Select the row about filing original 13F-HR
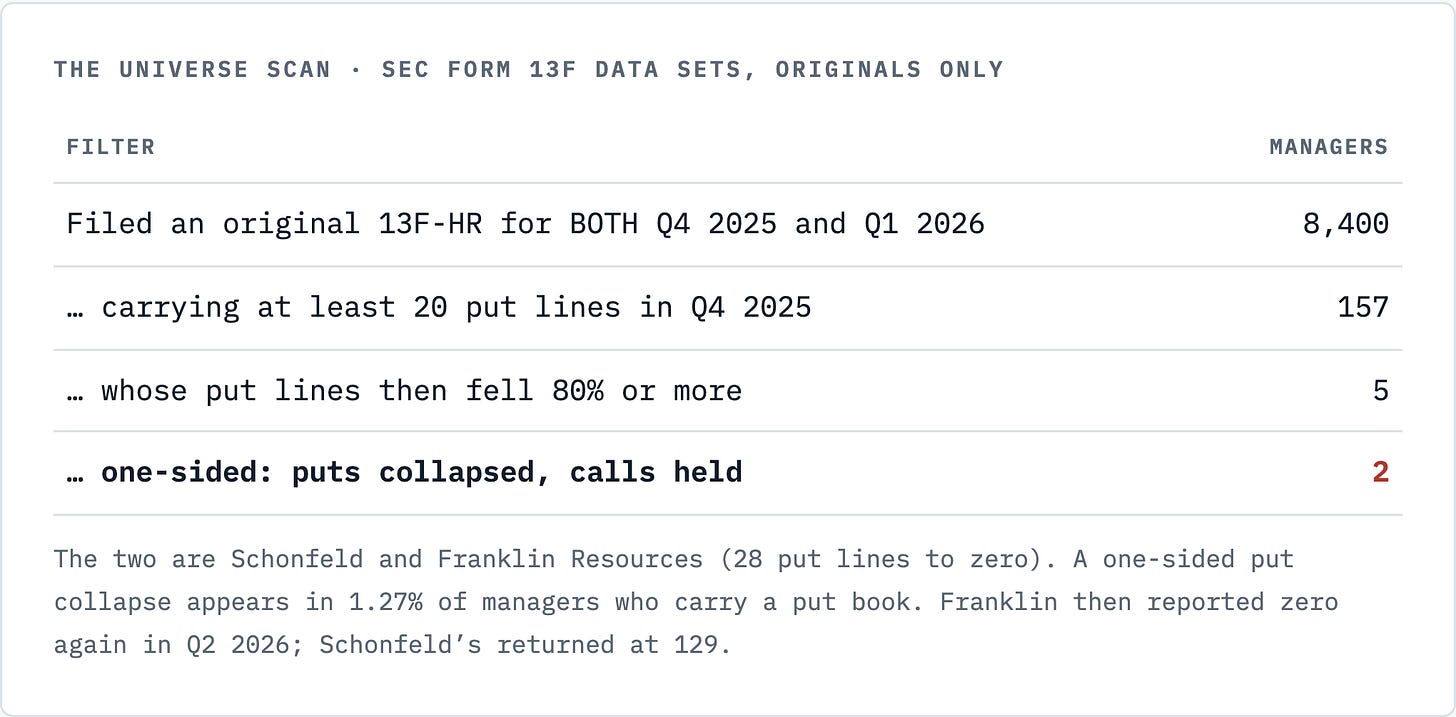This screenshot has width=1456, height=717. point(728,224)
